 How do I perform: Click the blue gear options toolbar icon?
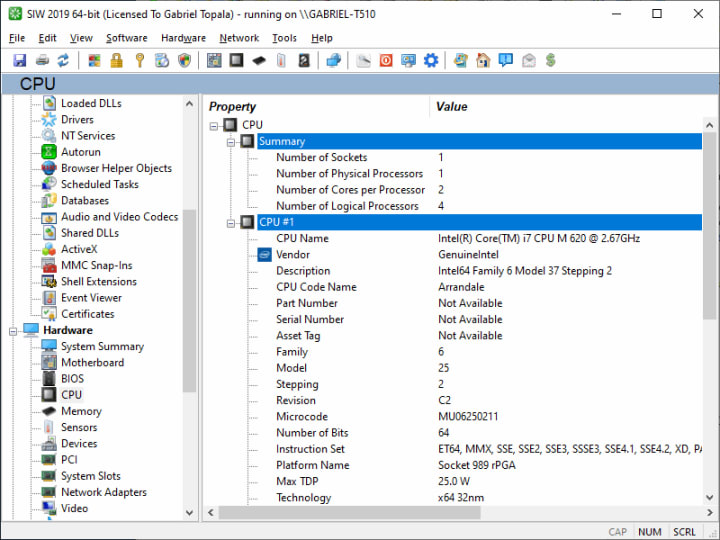point(431,60)
